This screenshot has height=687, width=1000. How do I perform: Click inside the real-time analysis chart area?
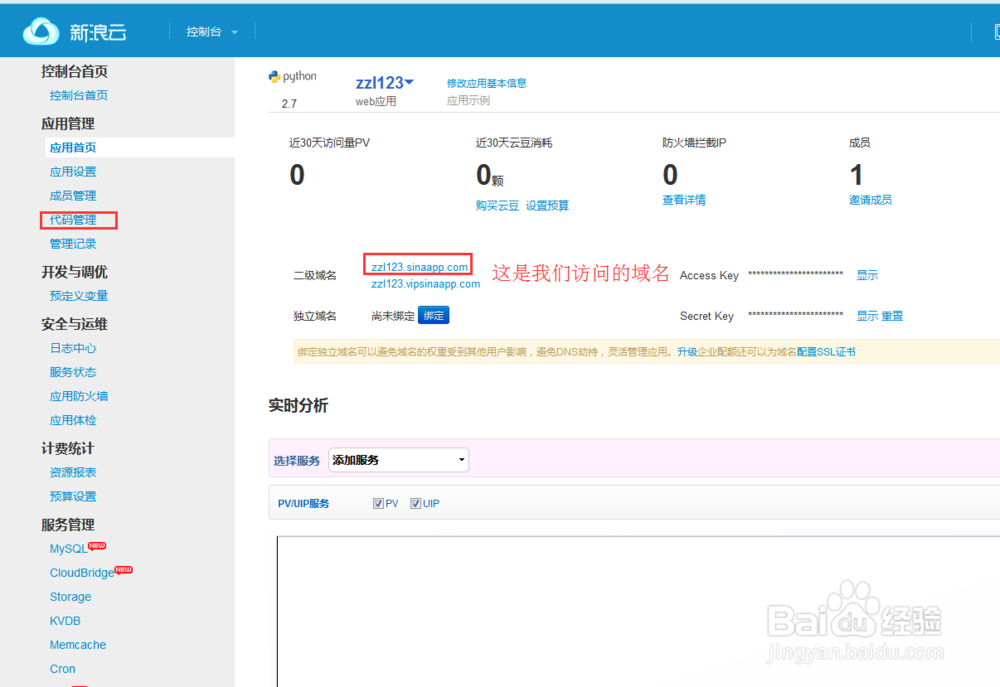638,611
